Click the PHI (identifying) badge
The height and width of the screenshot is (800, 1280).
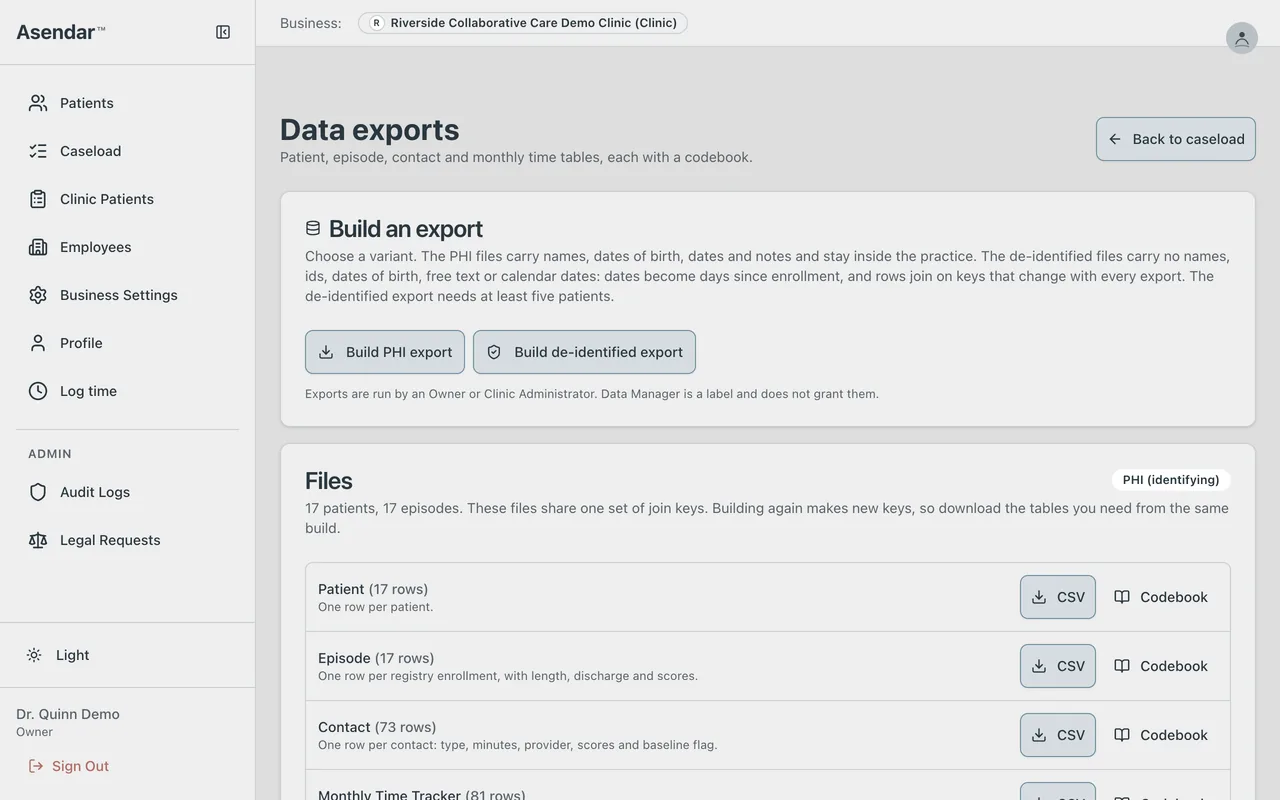tap(1171, 480)
